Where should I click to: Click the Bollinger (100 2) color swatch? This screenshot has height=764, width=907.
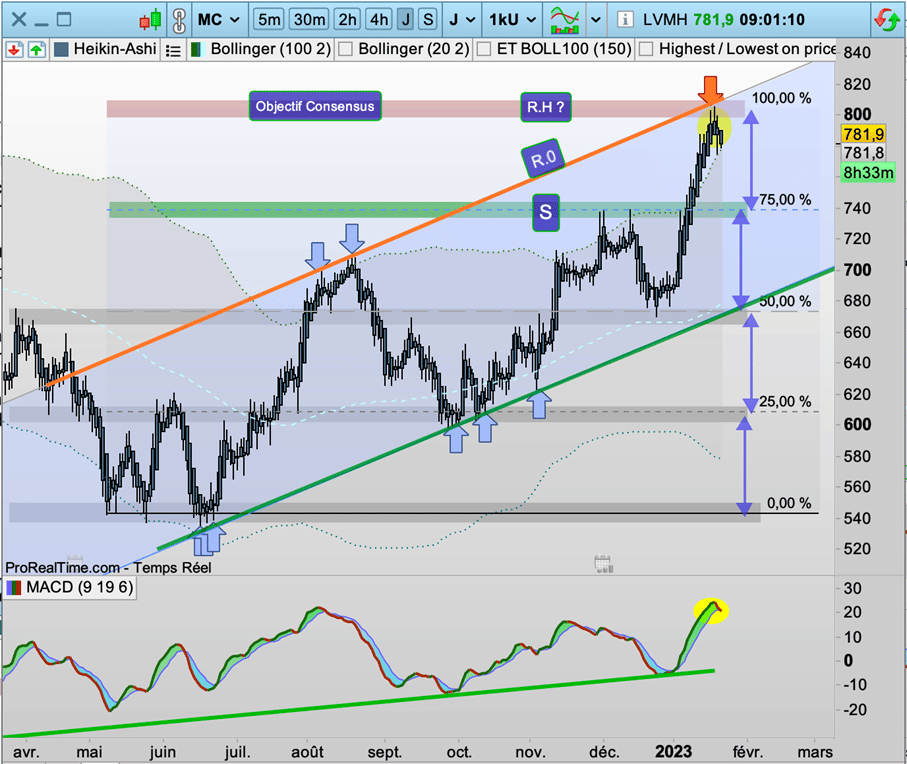(x=196, y=50)
